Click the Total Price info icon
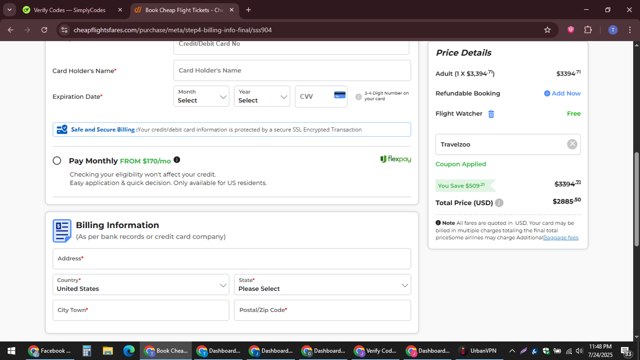 click(499, 202)
